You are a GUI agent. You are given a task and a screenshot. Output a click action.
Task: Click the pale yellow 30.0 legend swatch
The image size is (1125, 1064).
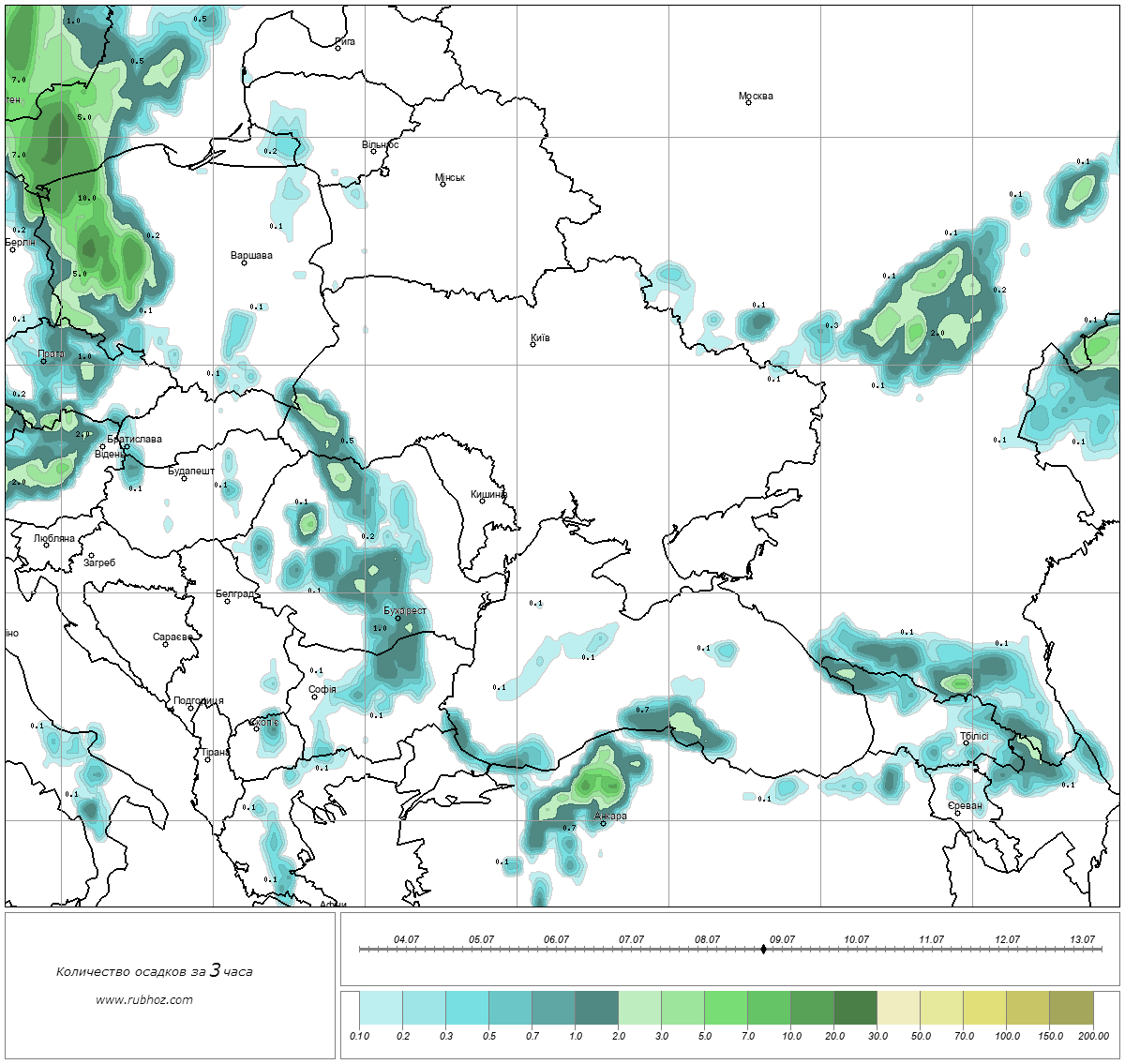tap(898, 1010)
